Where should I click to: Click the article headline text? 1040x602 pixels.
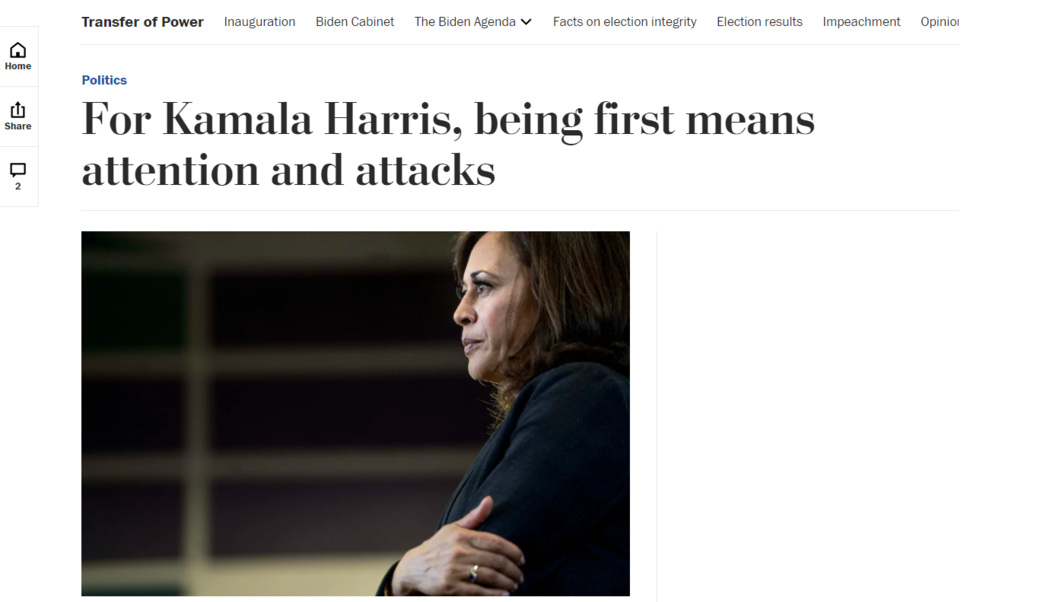pyautogui.click(x=448, y=144)
